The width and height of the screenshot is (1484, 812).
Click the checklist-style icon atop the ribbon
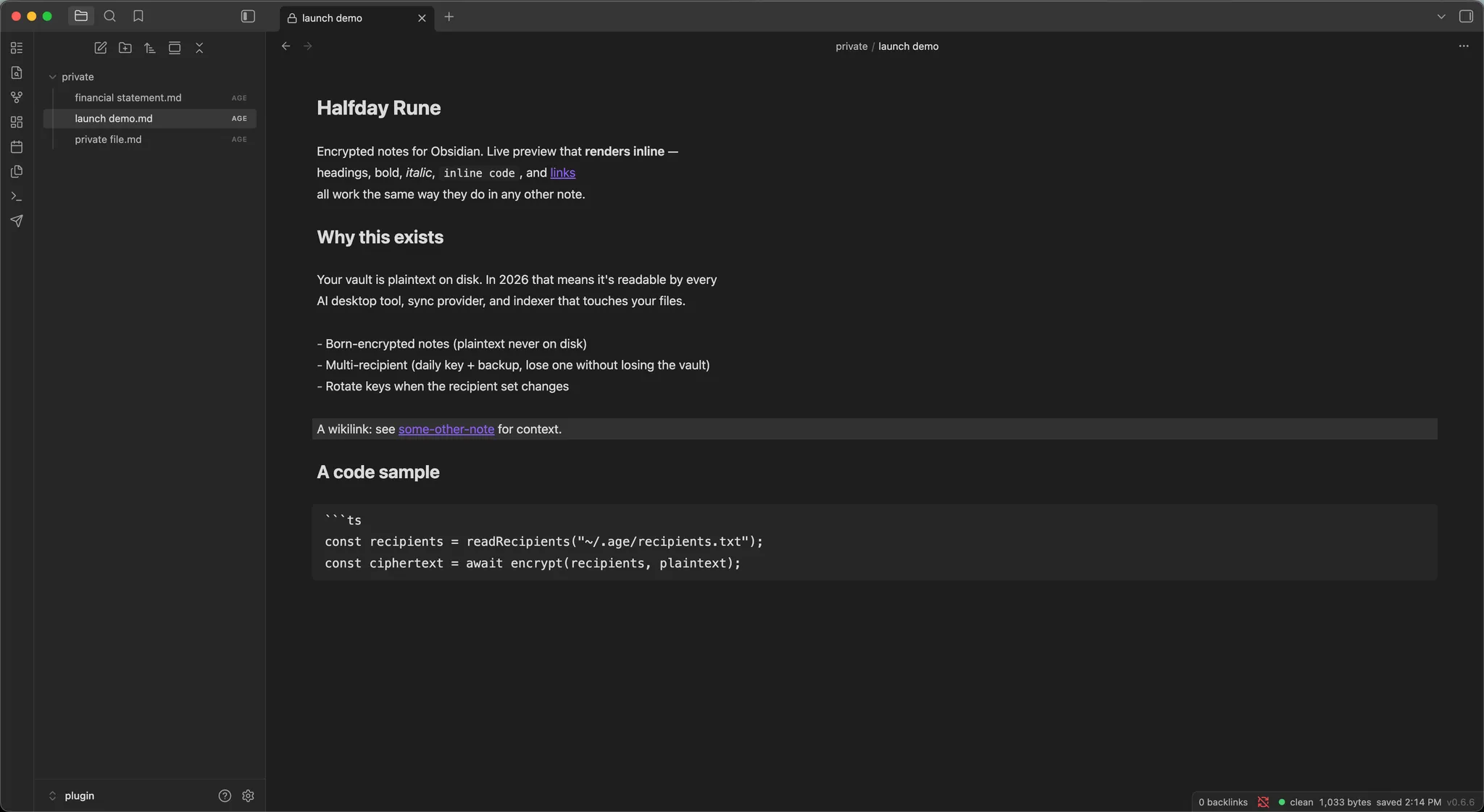pos(17,48)
